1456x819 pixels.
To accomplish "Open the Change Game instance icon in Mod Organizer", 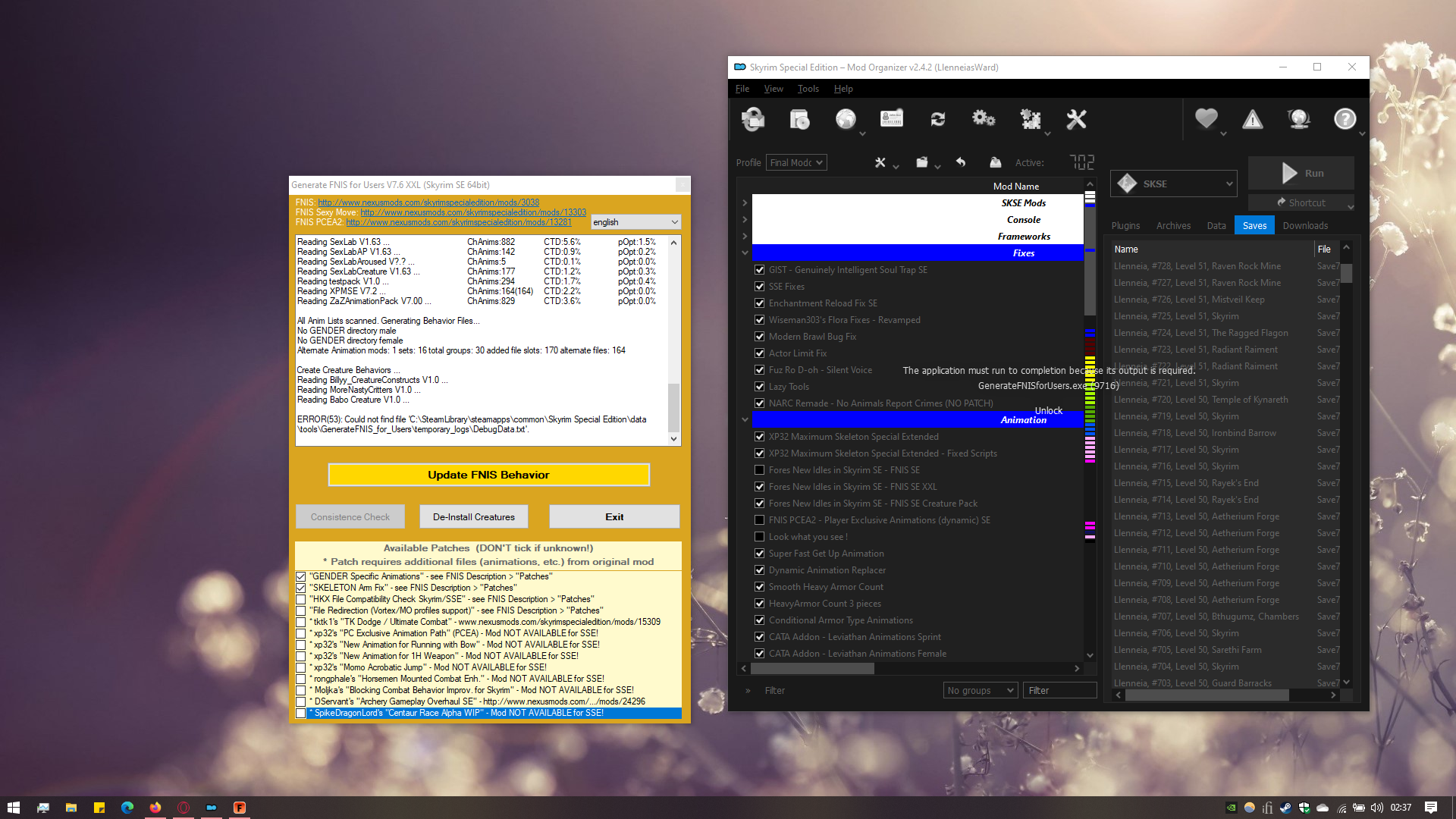I will (x=753, y=119).
